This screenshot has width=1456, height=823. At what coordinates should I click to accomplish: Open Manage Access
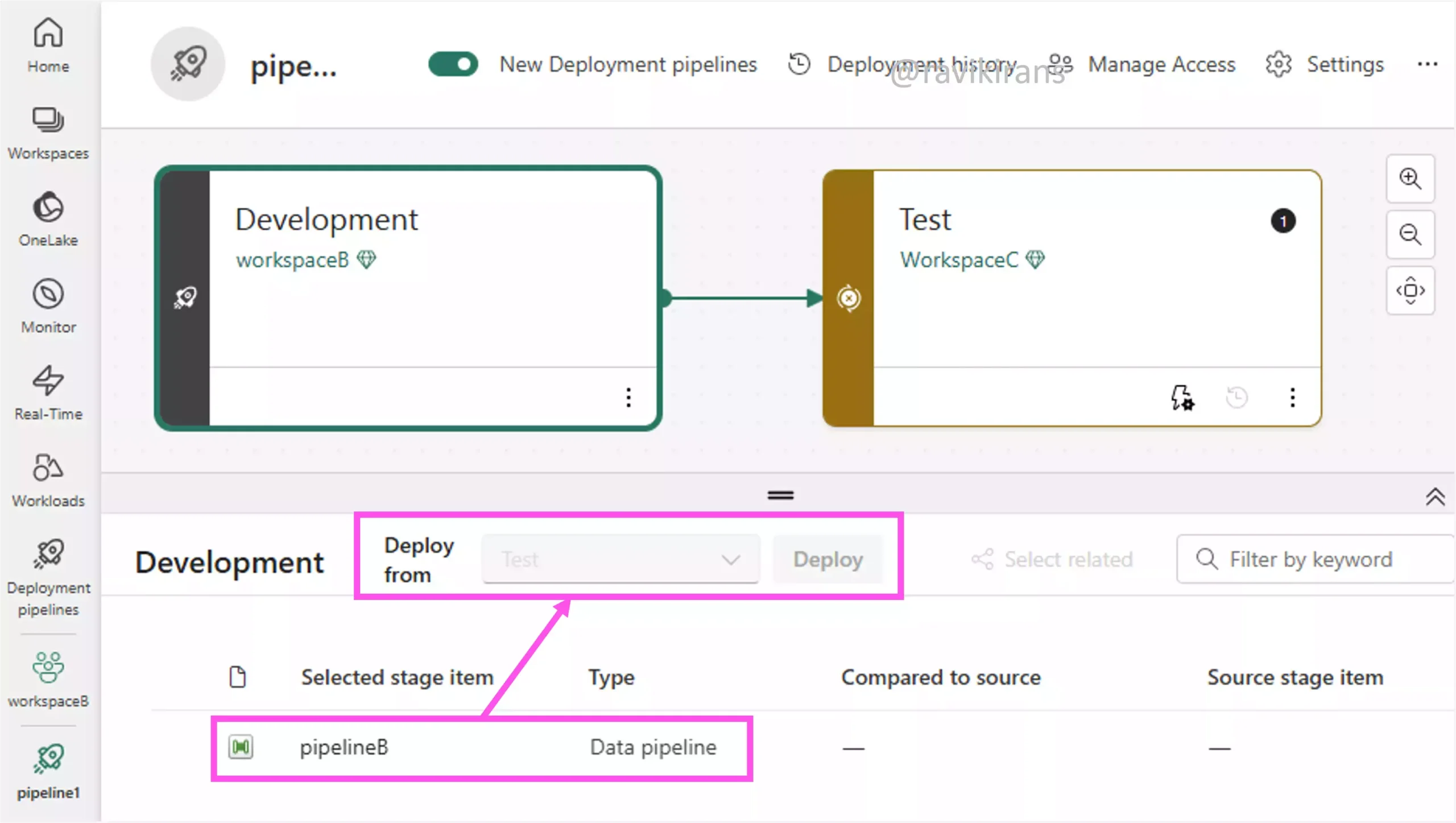(1142, 64)
